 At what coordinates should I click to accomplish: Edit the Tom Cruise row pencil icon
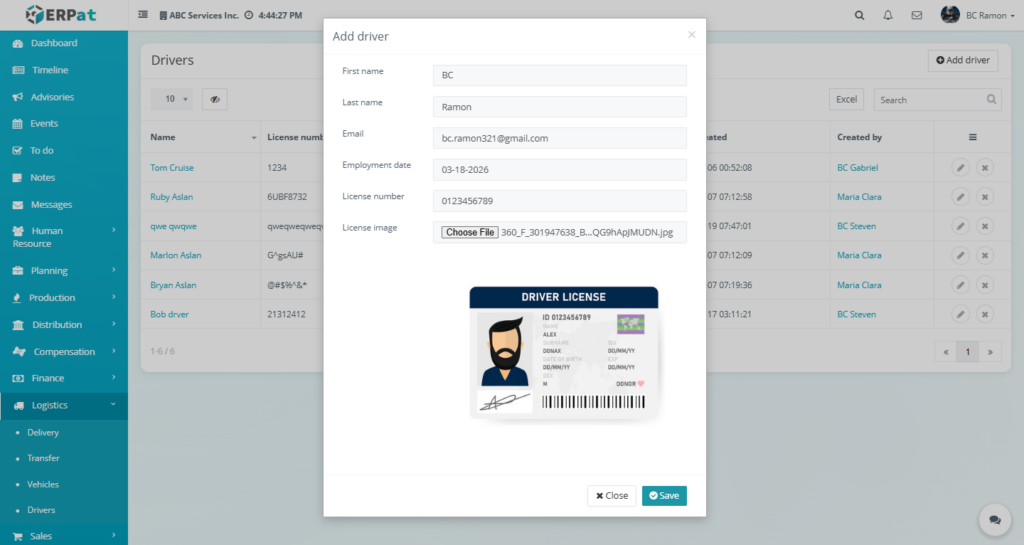coord(960,168)
